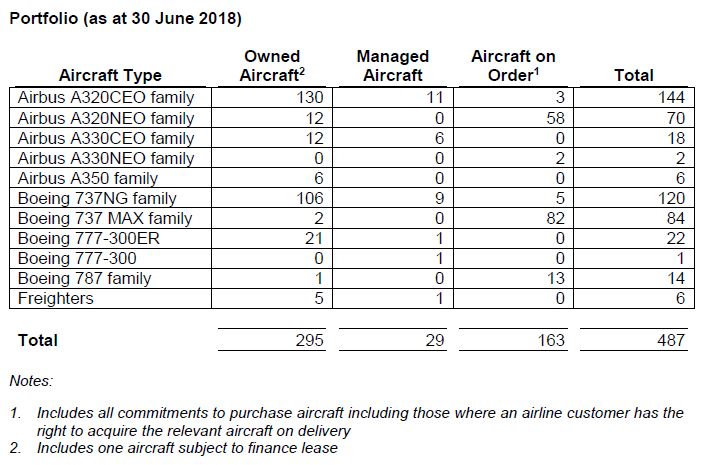
Task: Select the "Aircraft on Order" column header
Action: coord(513,66)
